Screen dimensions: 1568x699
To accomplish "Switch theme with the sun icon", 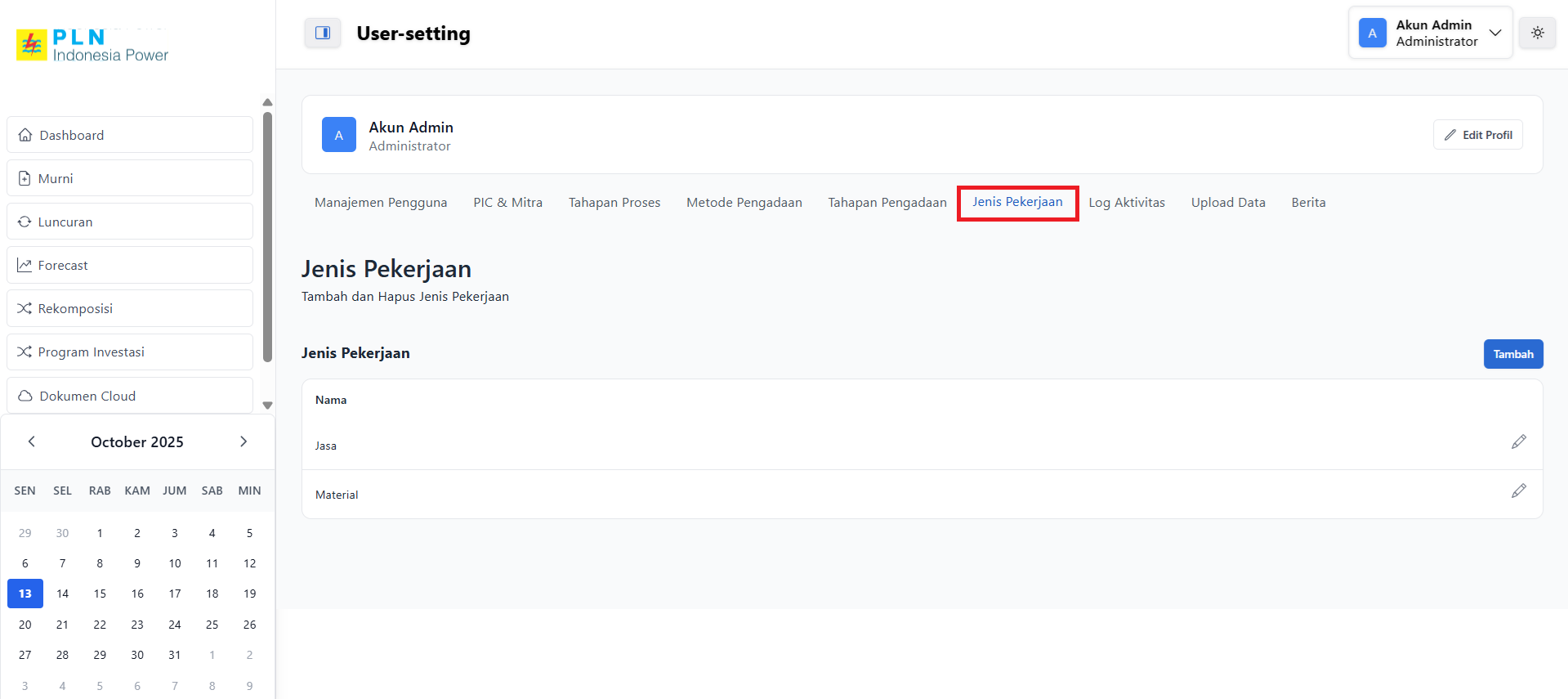I will (1537, 34).
